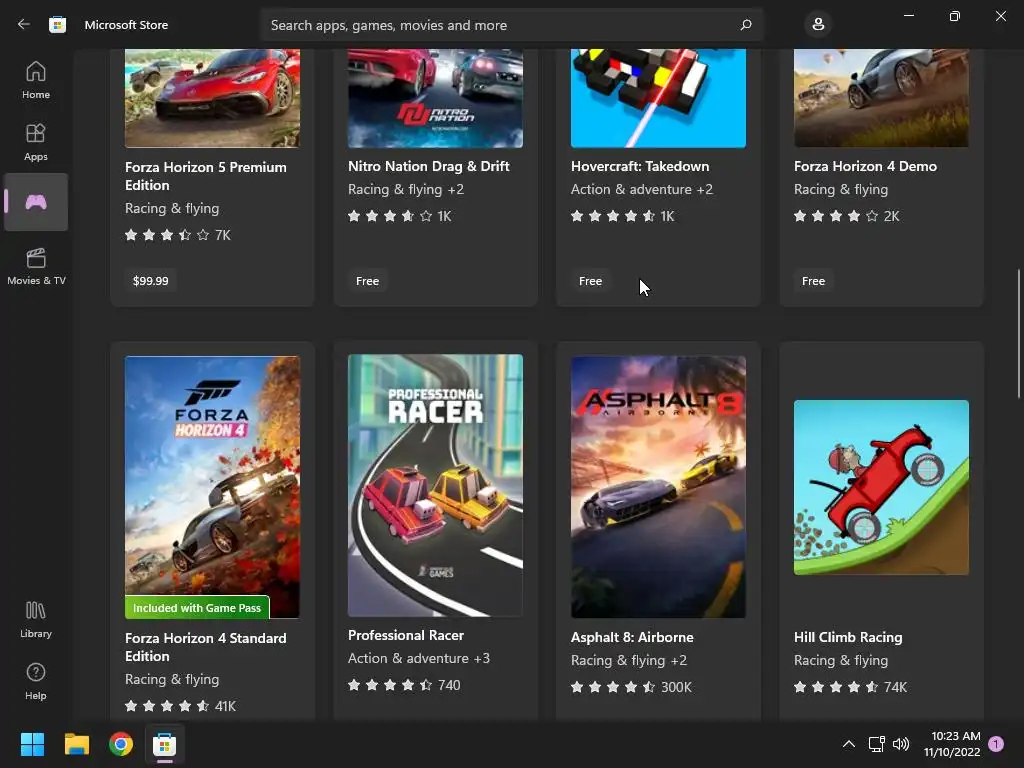Open Professional Racer title link
1024x768 pixels.
point(406,635)
